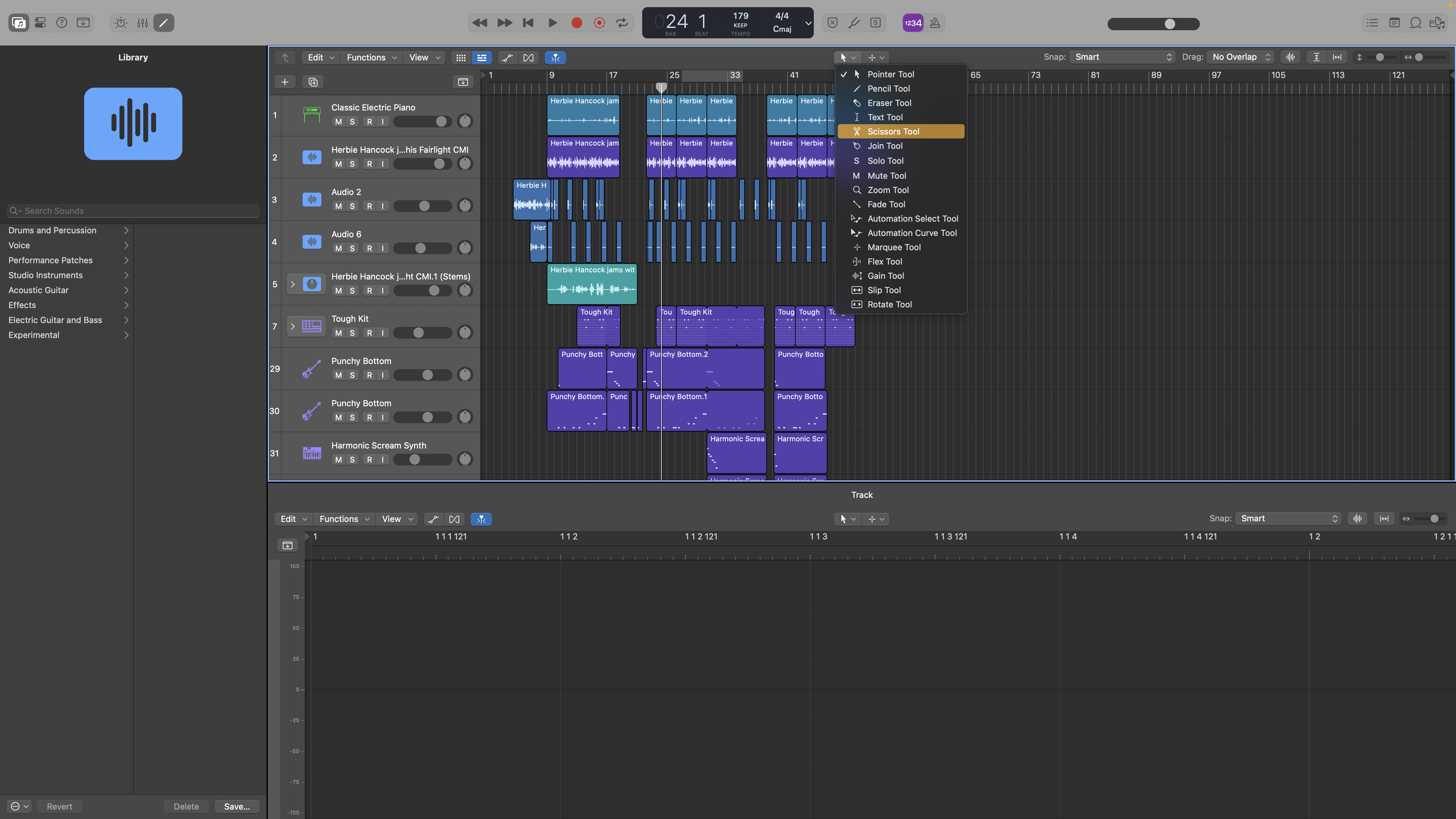Choose Marquee Tool in tool menu
The height and width of the screenshot is (819, 1456).
tap(894, 247)
